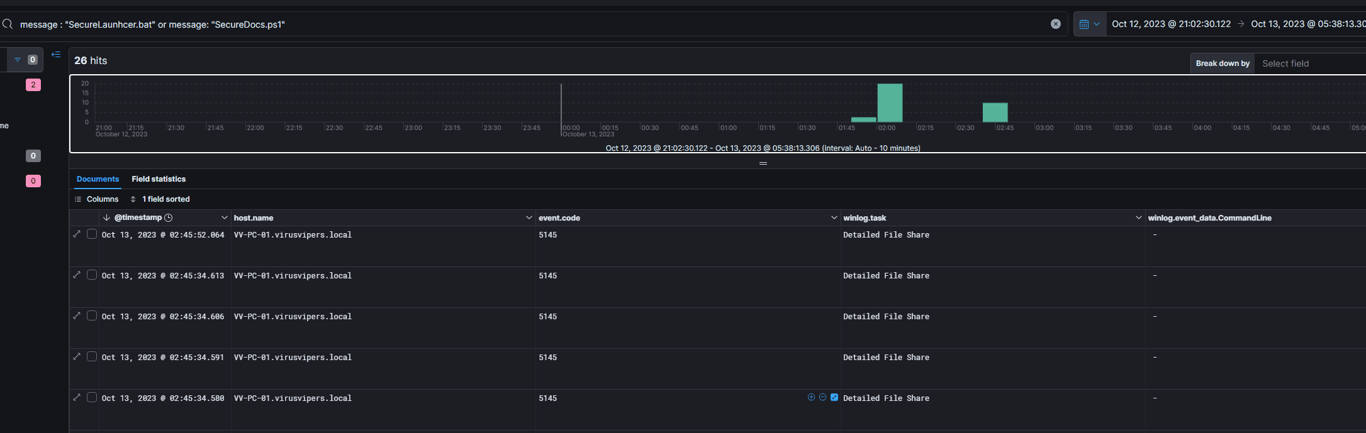Expand the first document row details
Screen dimensions: 1366x433
(77, 234)
